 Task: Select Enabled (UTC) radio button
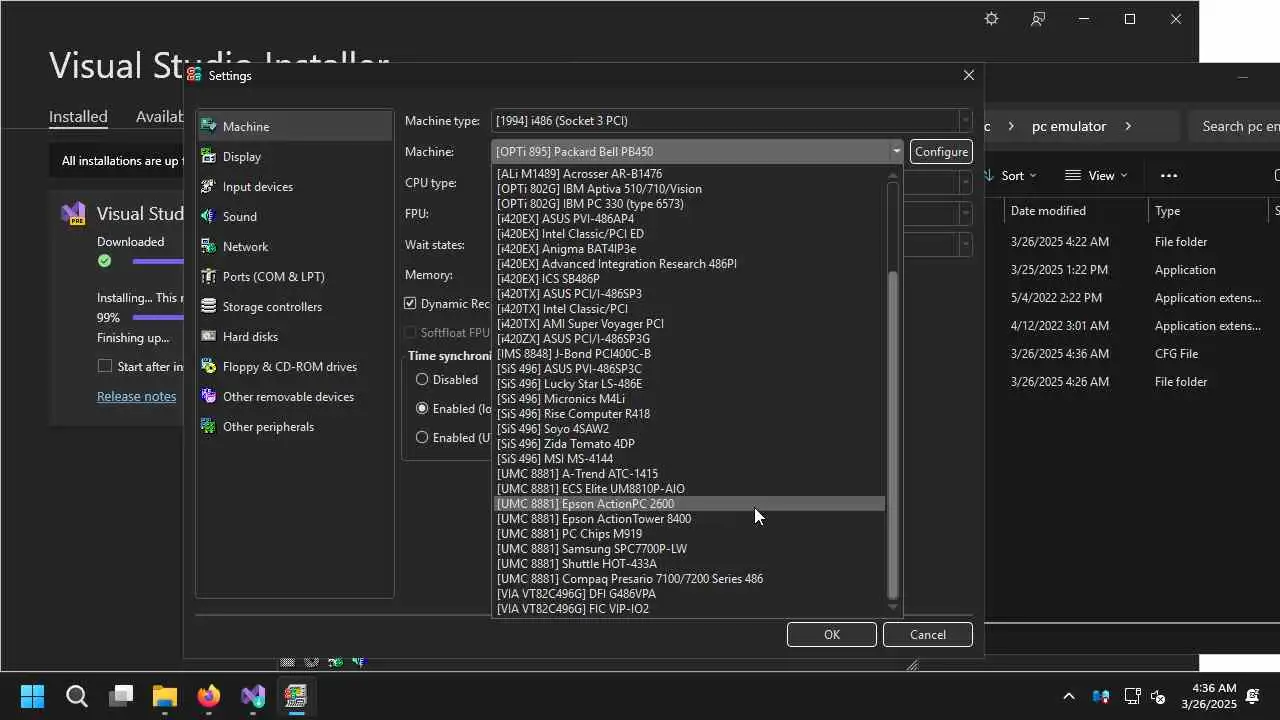tap(422, 437)
